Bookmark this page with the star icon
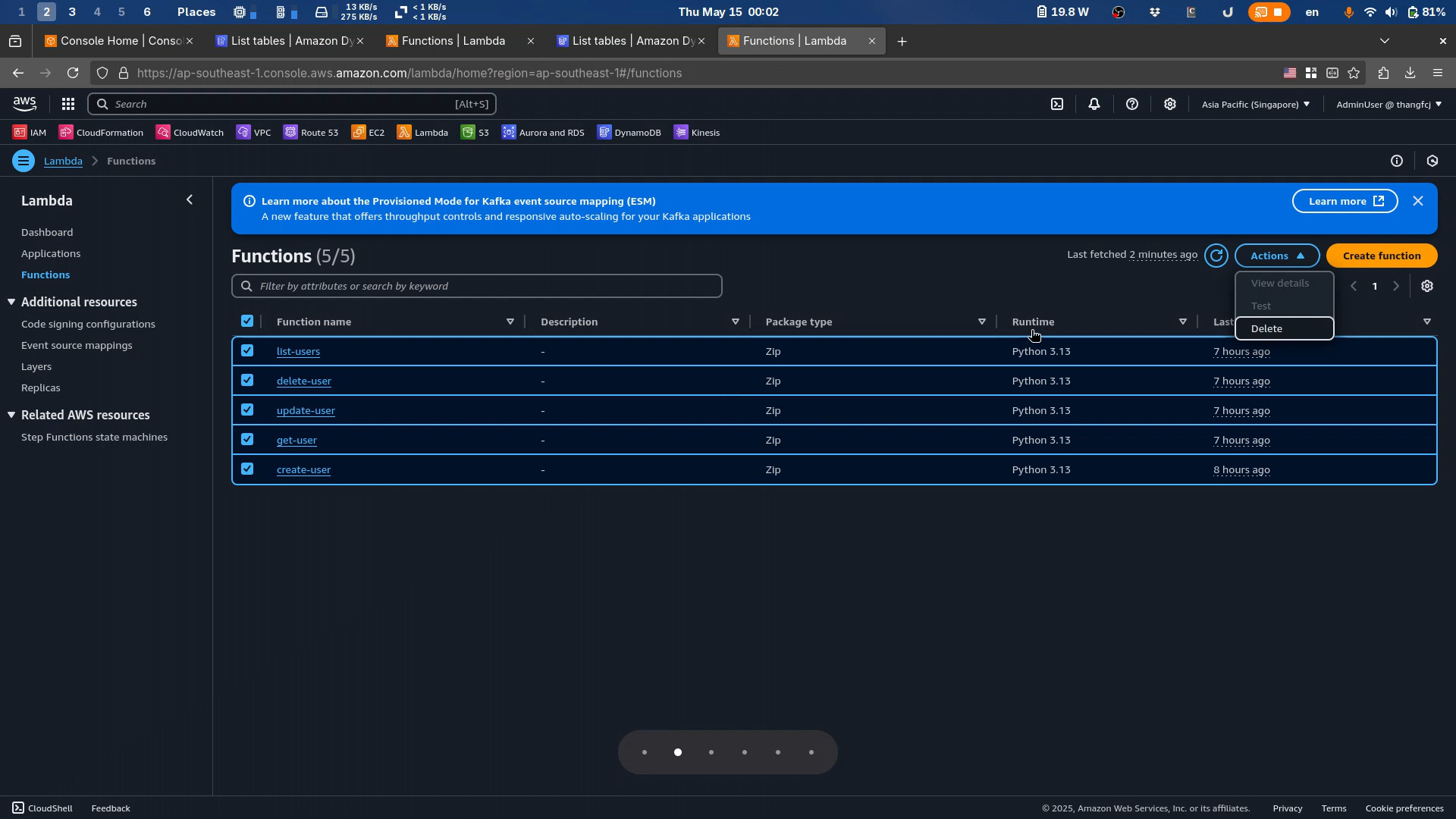1456x819 pixels. [1354, 73]
